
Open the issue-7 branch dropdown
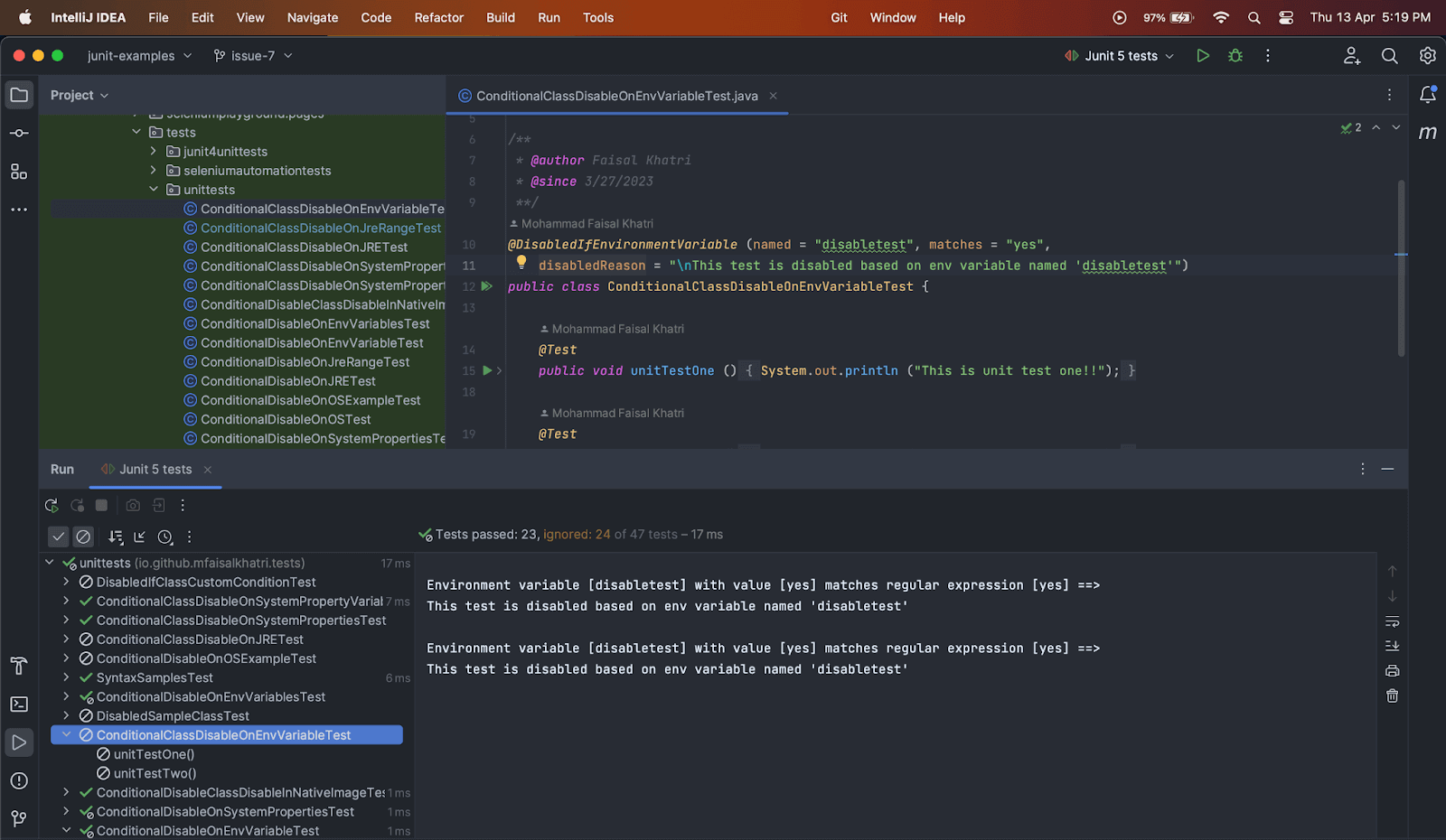253,56
